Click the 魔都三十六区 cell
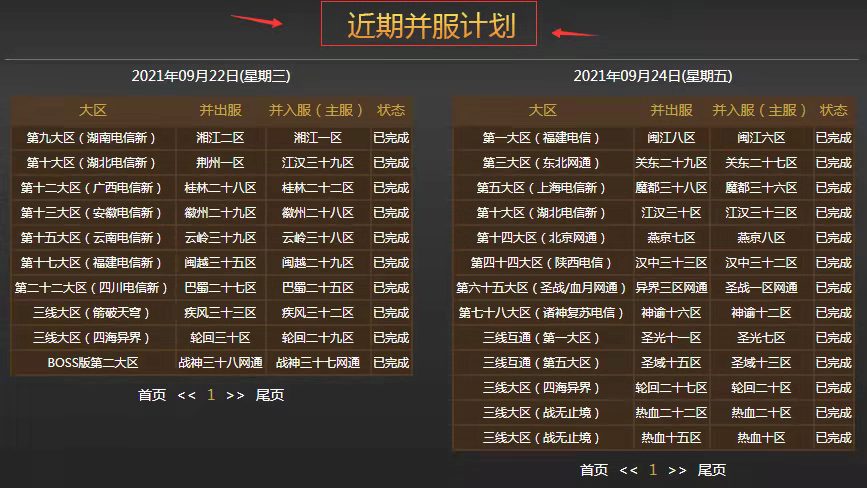 point(761,188)
